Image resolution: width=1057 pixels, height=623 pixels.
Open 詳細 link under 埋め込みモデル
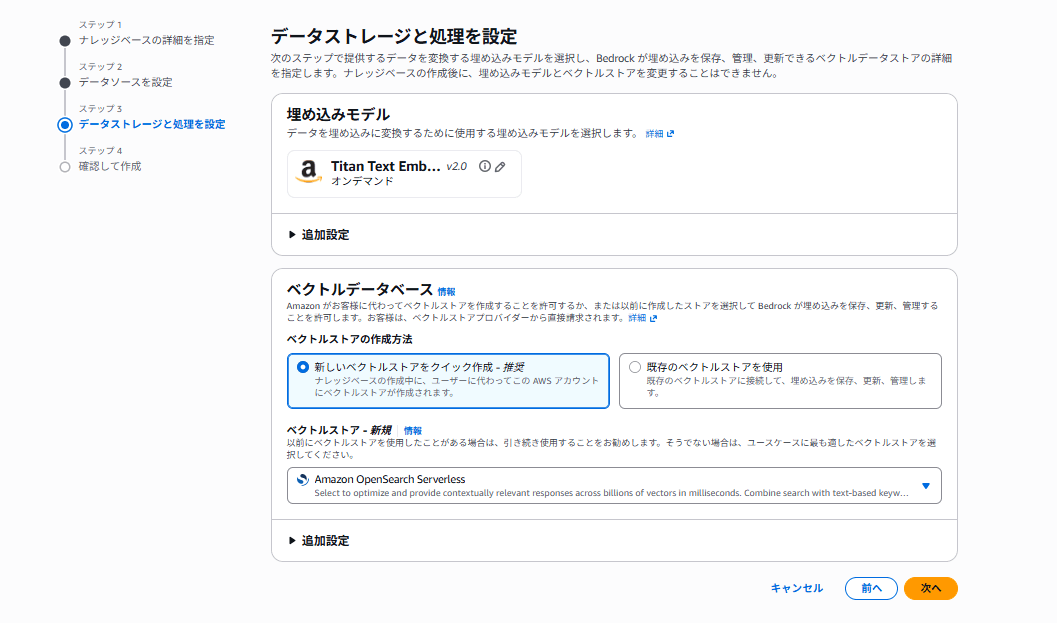655,134
